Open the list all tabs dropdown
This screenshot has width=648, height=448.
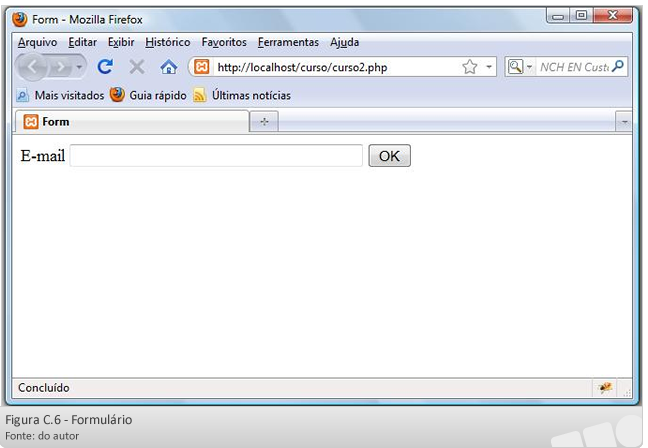pyautogui.click(x=624, y=122)
